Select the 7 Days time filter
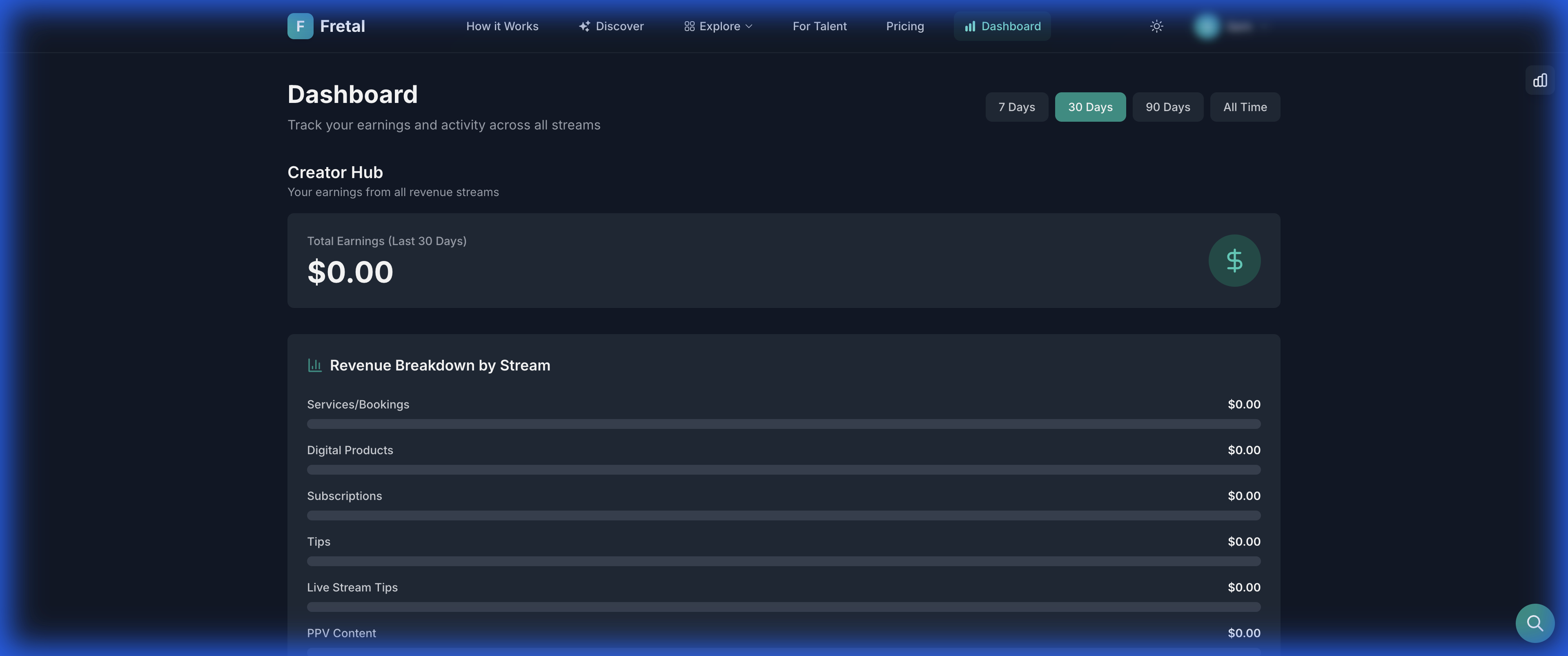 click(x=1016, y=107)
